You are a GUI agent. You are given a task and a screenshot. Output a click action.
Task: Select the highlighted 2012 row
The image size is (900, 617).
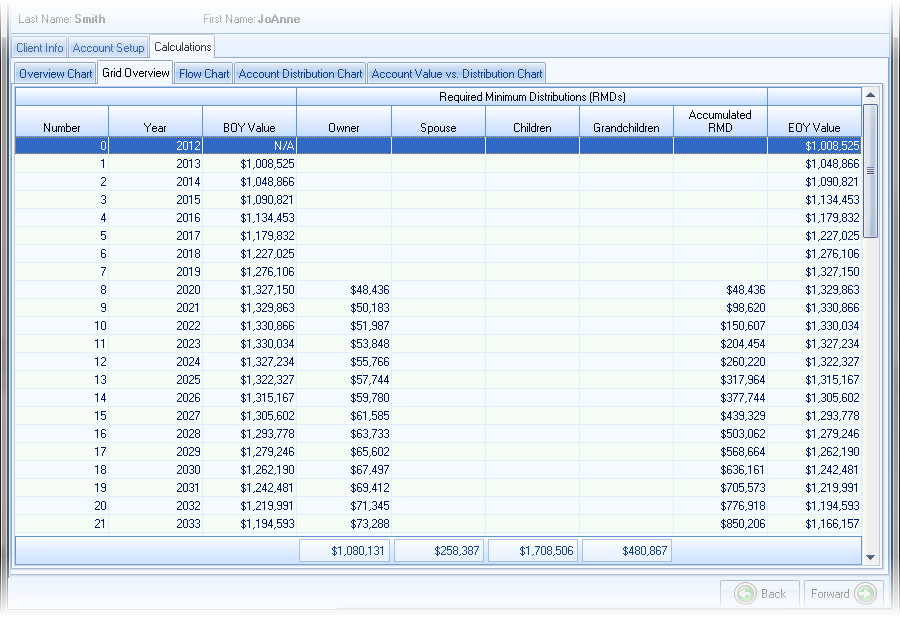click(437, 146)
